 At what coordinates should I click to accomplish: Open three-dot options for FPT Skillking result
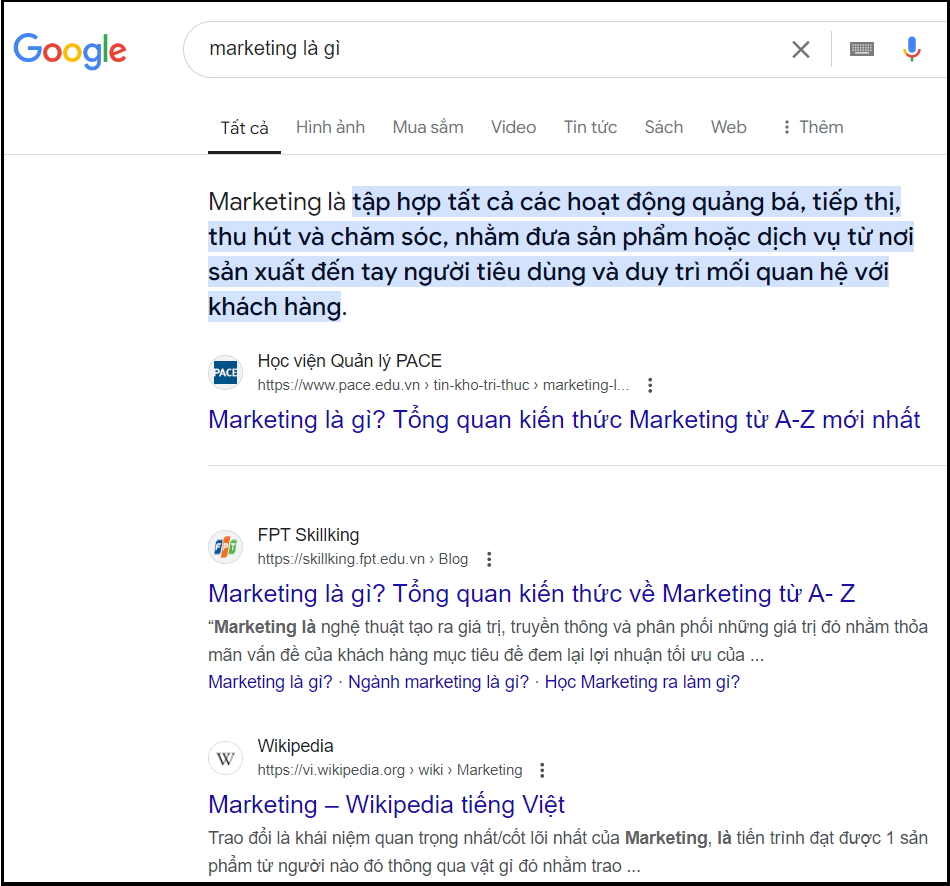click(x=489, y=559)
